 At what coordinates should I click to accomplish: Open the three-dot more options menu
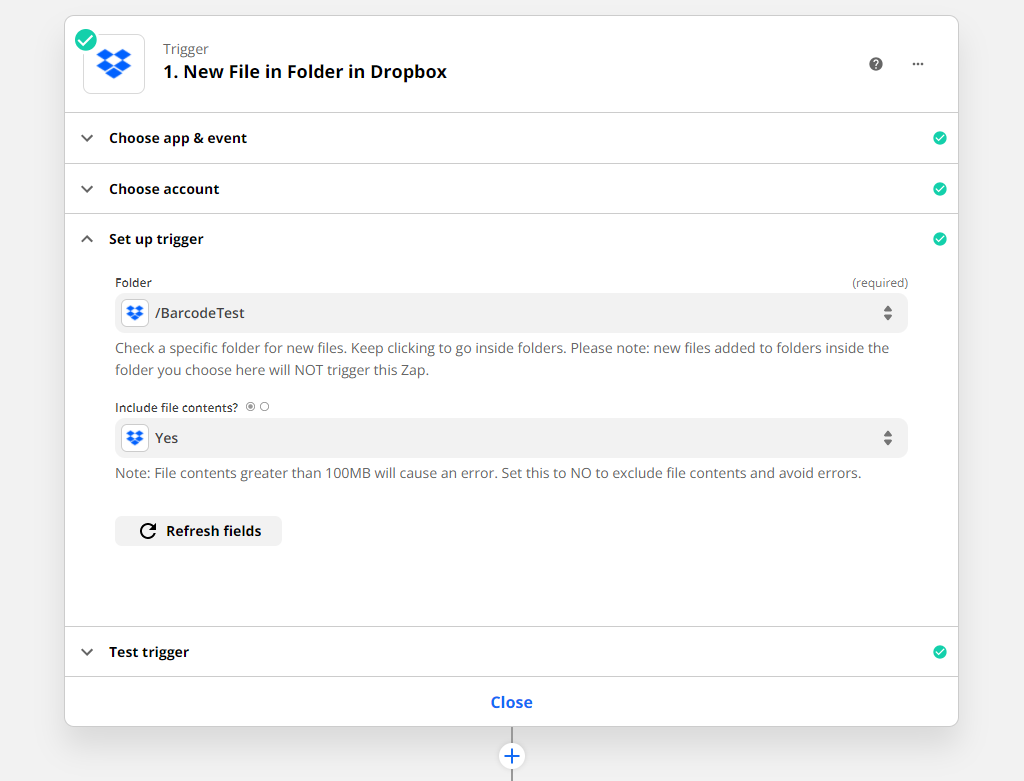[918, 64]
